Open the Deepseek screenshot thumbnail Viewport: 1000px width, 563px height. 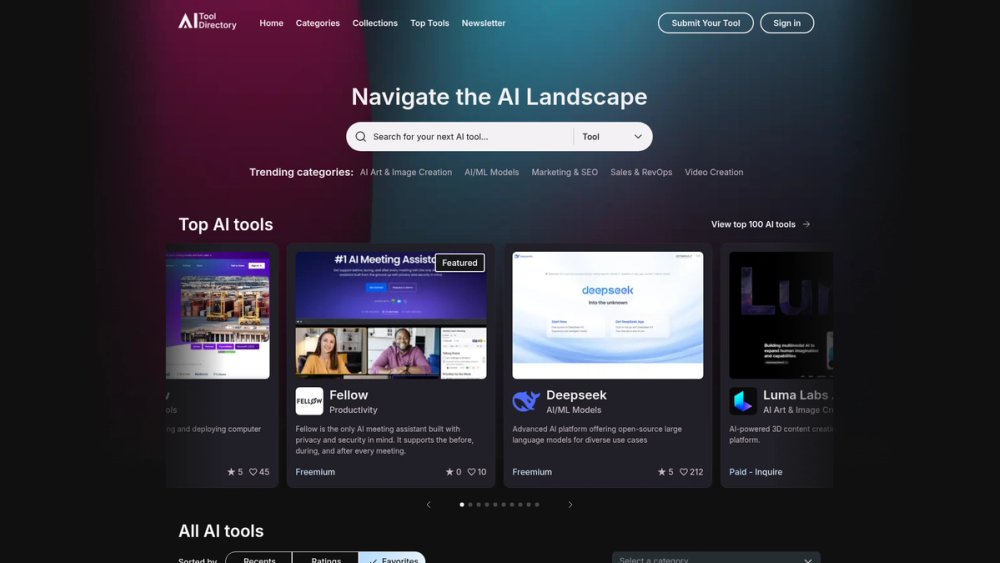coord(608,315)
